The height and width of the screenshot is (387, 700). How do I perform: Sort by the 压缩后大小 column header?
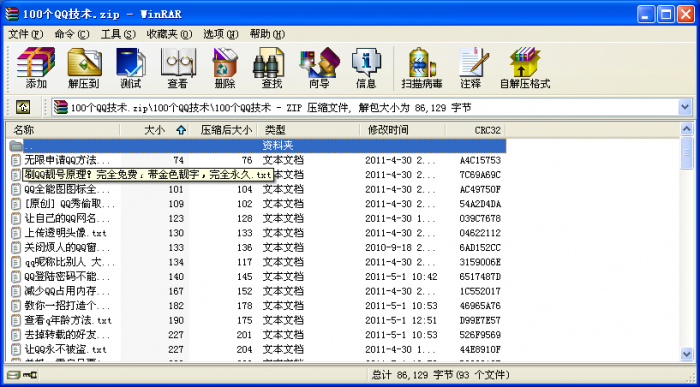pos(223,130)
